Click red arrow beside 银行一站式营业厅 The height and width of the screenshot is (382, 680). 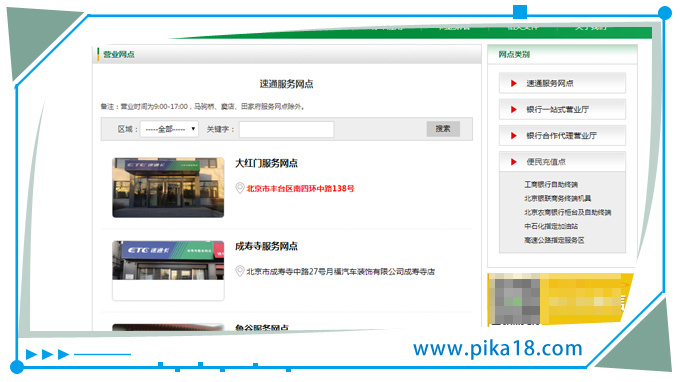(514, 110)
